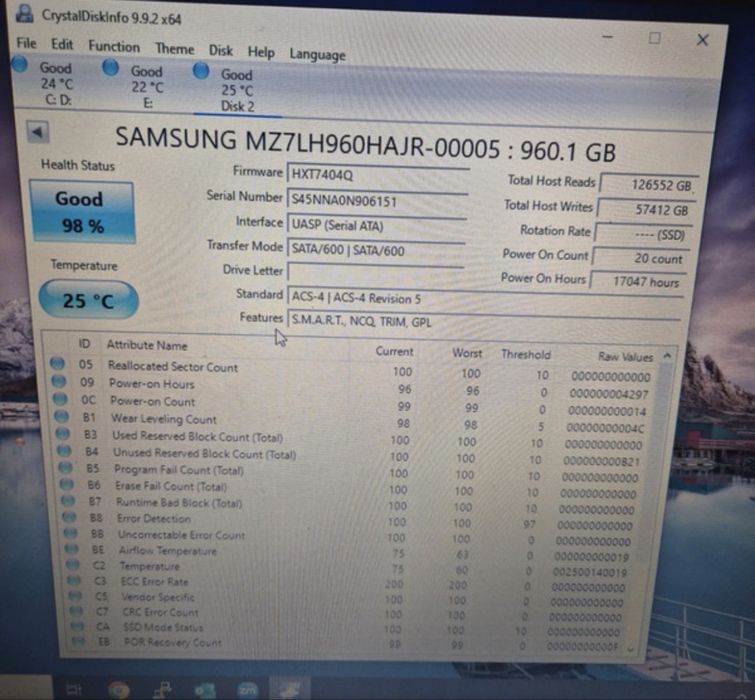
Task: Open the Help menu
Action: point(261,52)
